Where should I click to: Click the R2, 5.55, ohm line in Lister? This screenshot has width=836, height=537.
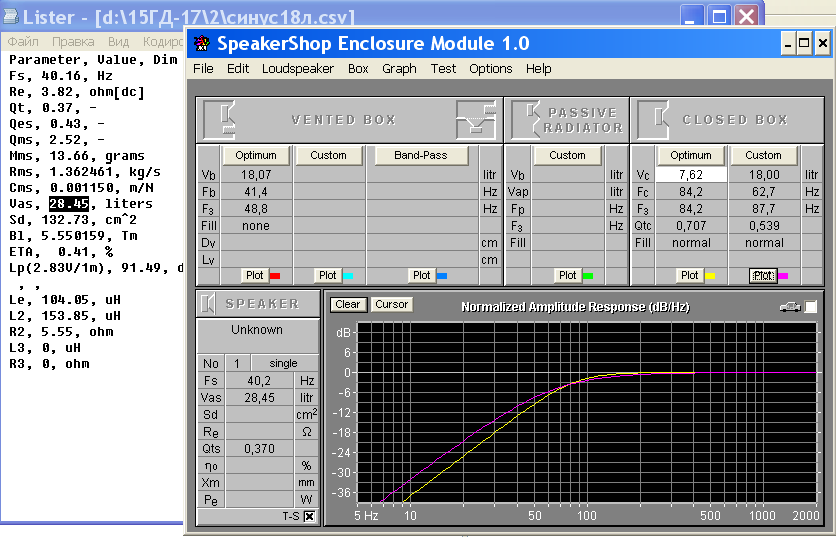pyautogui.click(x=61, y=332)
